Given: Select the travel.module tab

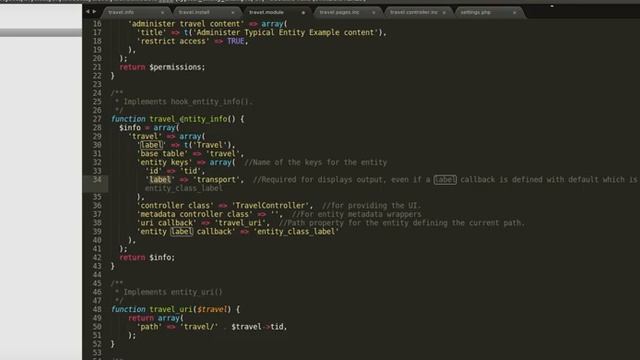Looking at the screenshot, I should [266, 13].
